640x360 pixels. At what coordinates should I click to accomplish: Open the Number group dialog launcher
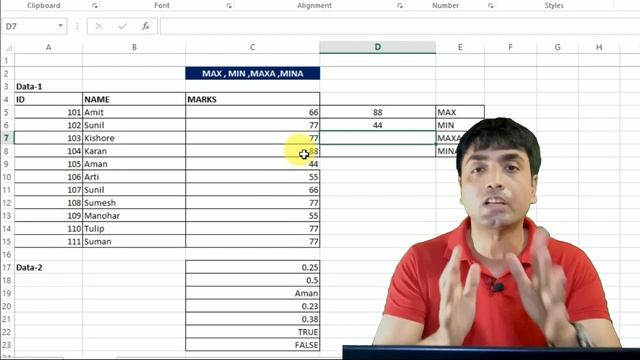pyautogui.click(x=491, y=6)
